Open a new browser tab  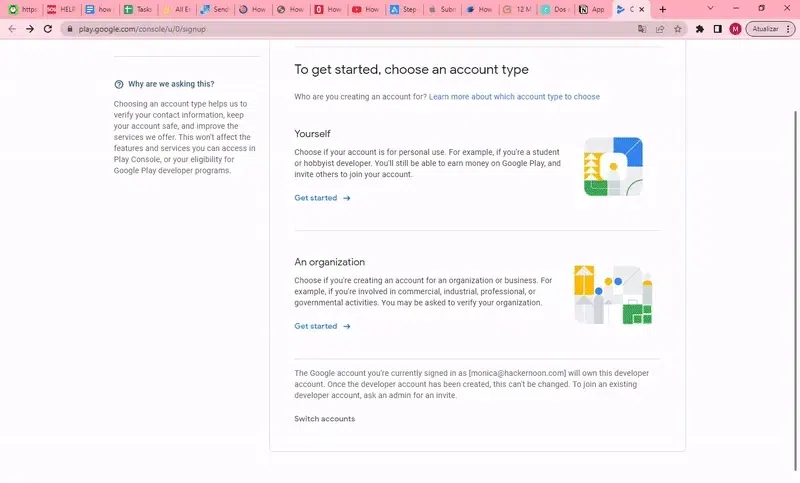click(663, 9)
